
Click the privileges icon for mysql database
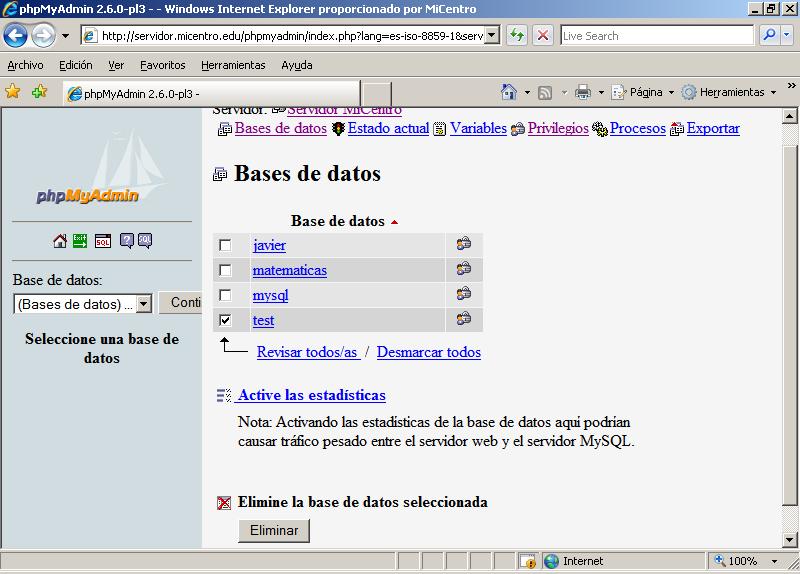[463, 294]
